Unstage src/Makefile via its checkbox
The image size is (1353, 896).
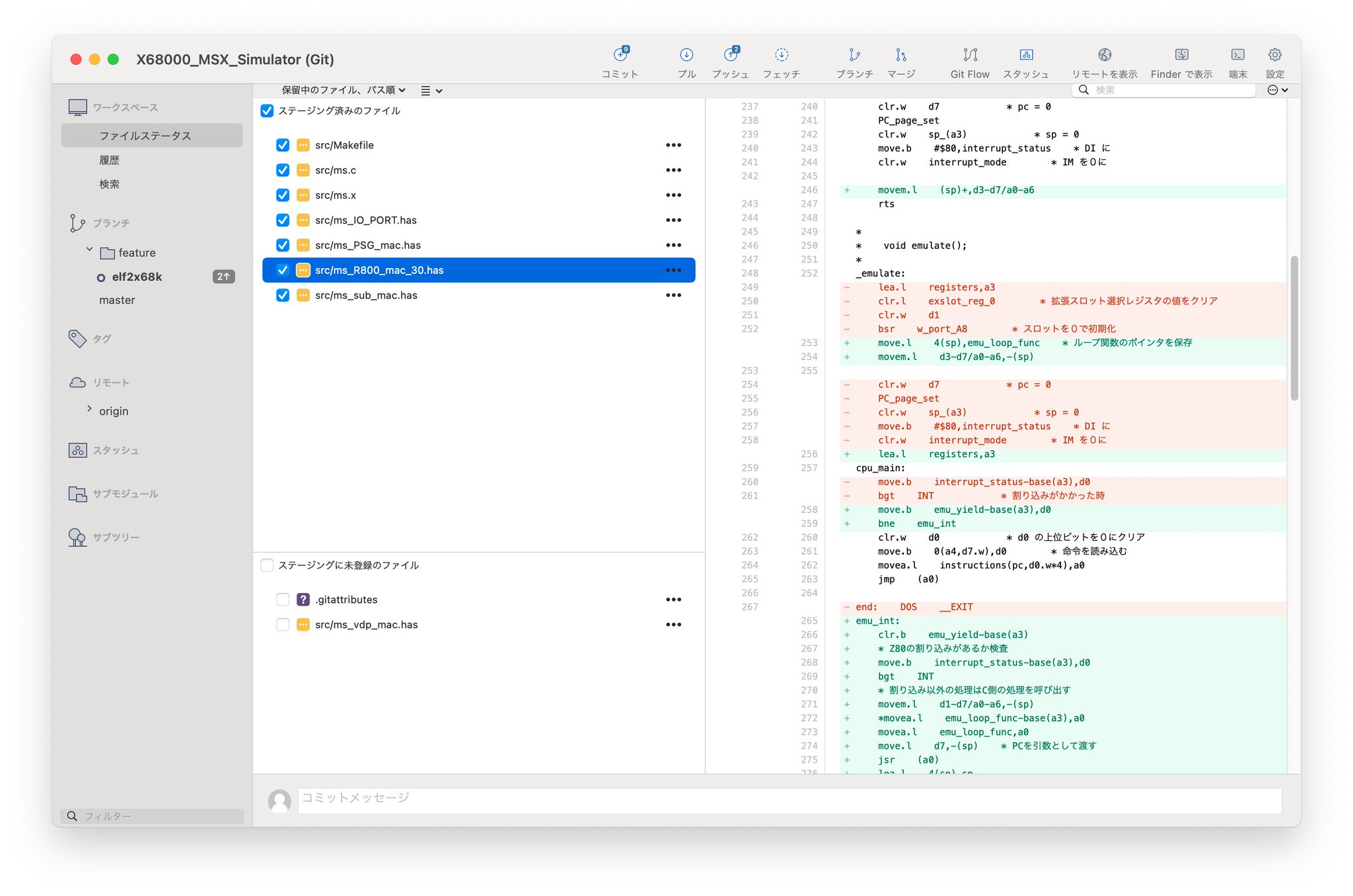[283, 145]
